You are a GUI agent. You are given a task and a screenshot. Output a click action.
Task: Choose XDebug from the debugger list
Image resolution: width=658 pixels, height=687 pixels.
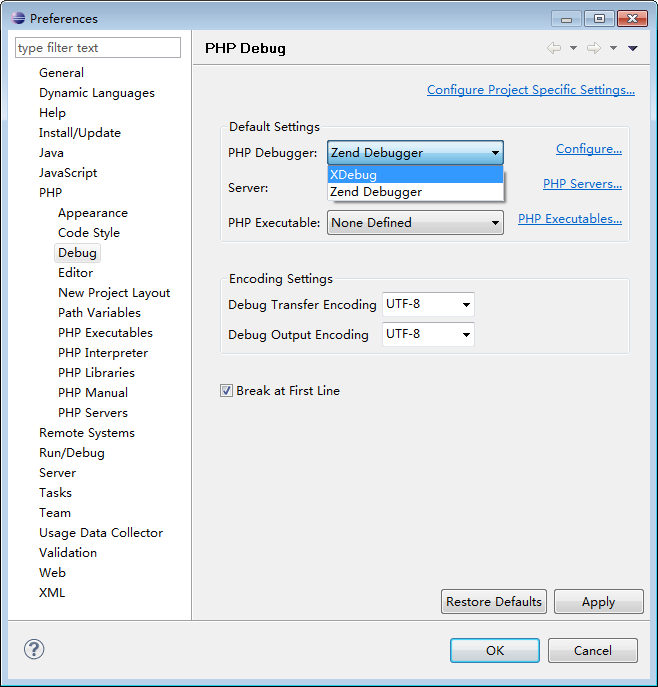[x=415, y=174]
